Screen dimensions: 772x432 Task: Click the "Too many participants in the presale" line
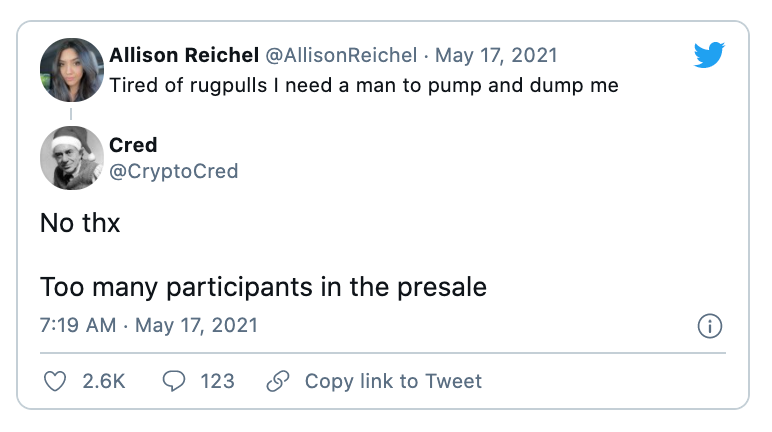263,288
